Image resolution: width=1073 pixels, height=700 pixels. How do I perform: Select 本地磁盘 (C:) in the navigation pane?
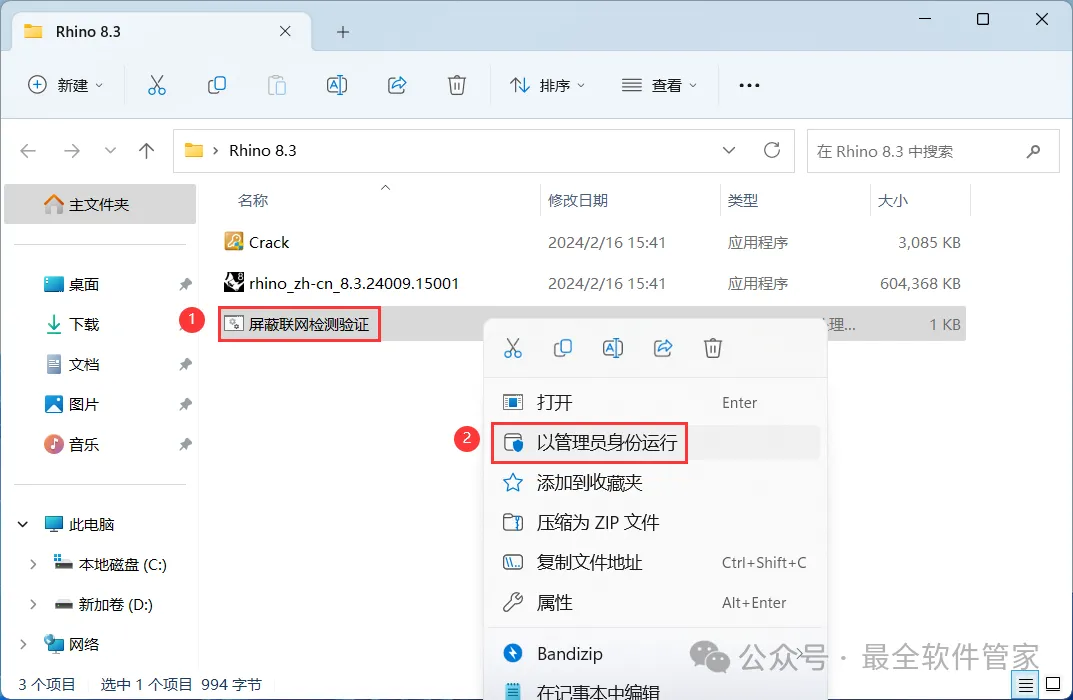[122, 565]
